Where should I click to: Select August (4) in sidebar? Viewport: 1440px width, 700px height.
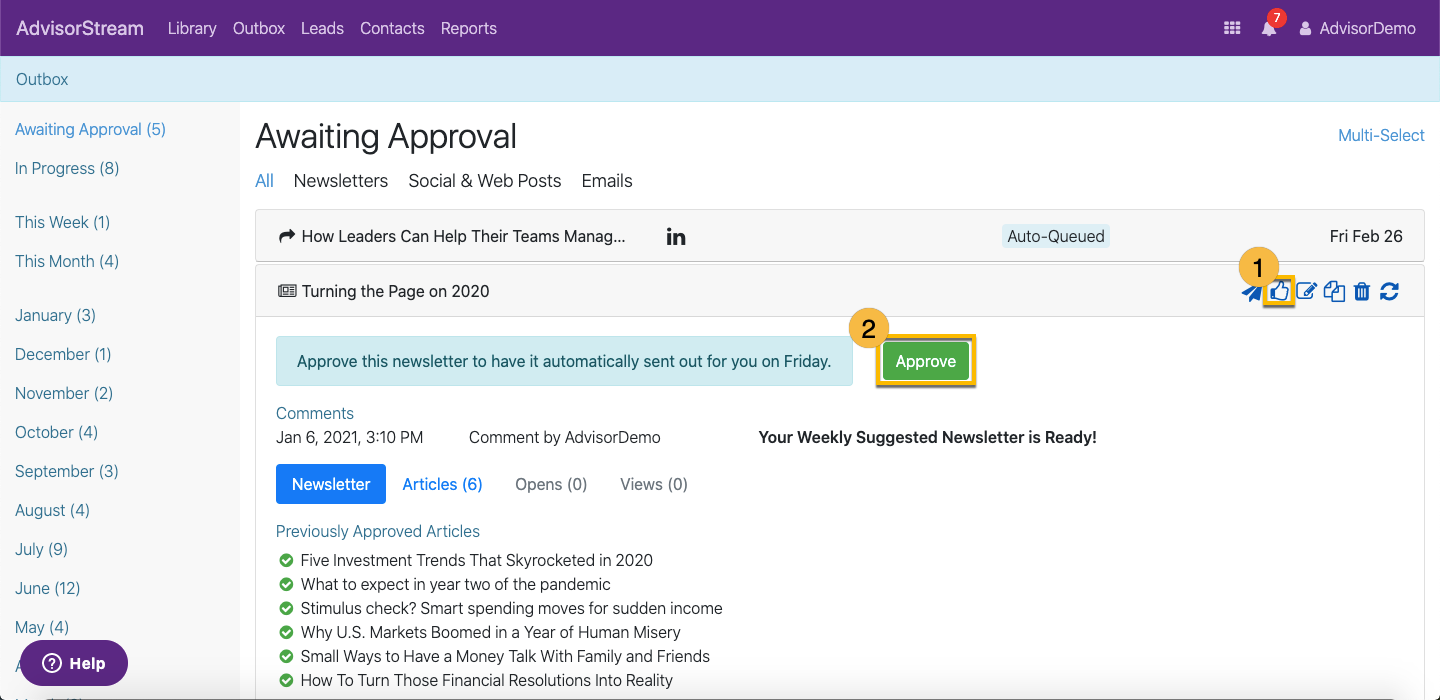click(52, 510)
